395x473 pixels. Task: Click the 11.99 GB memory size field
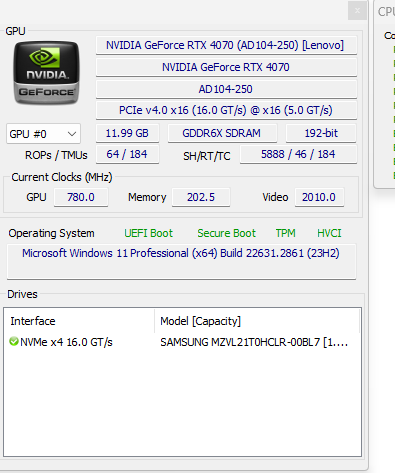pyautogui.click(x=127, y=133)
